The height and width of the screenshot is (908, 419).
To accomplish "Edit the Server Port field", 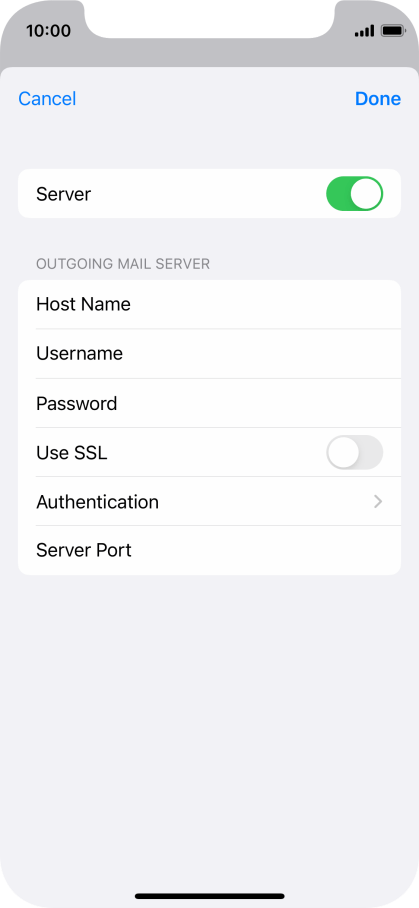I will (210, 550).
